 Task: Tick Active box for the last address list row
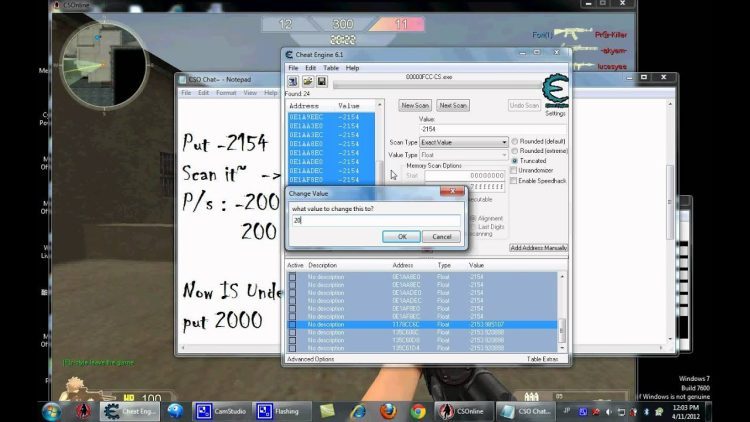[292, 348]
